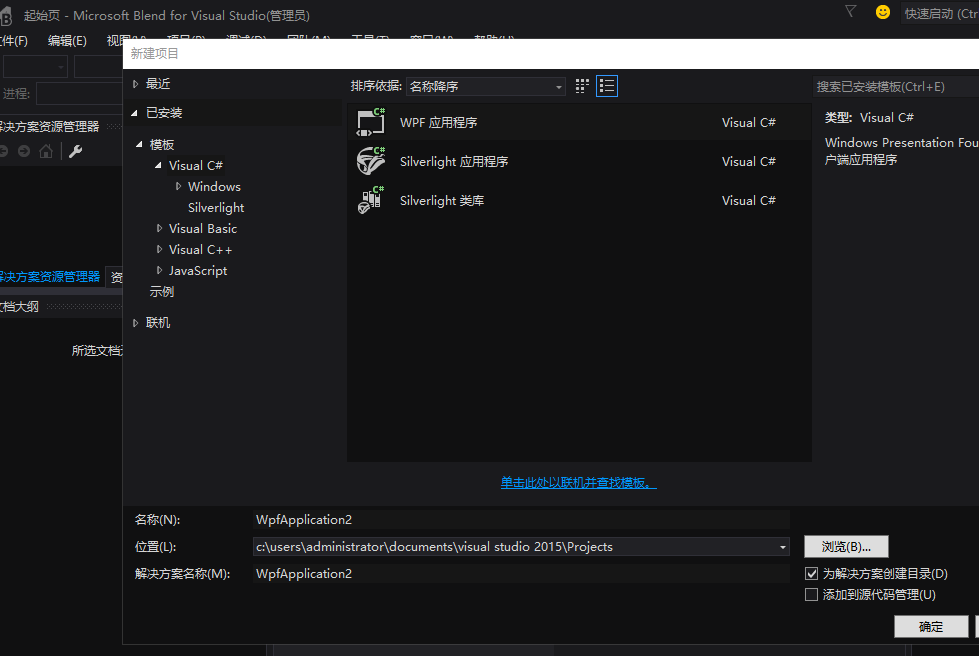Click the 名称 input field
Screen dimensions: 979x656
coord(520,519)
